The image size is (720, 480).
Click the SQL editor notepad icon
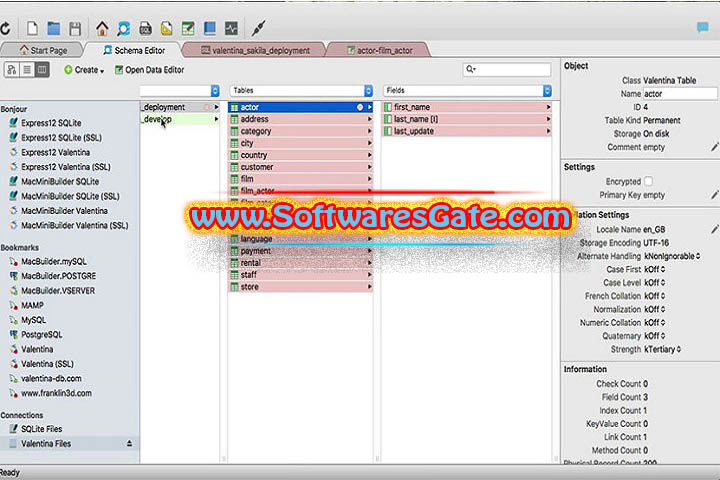pyautogui.click(x=145, y=28)
